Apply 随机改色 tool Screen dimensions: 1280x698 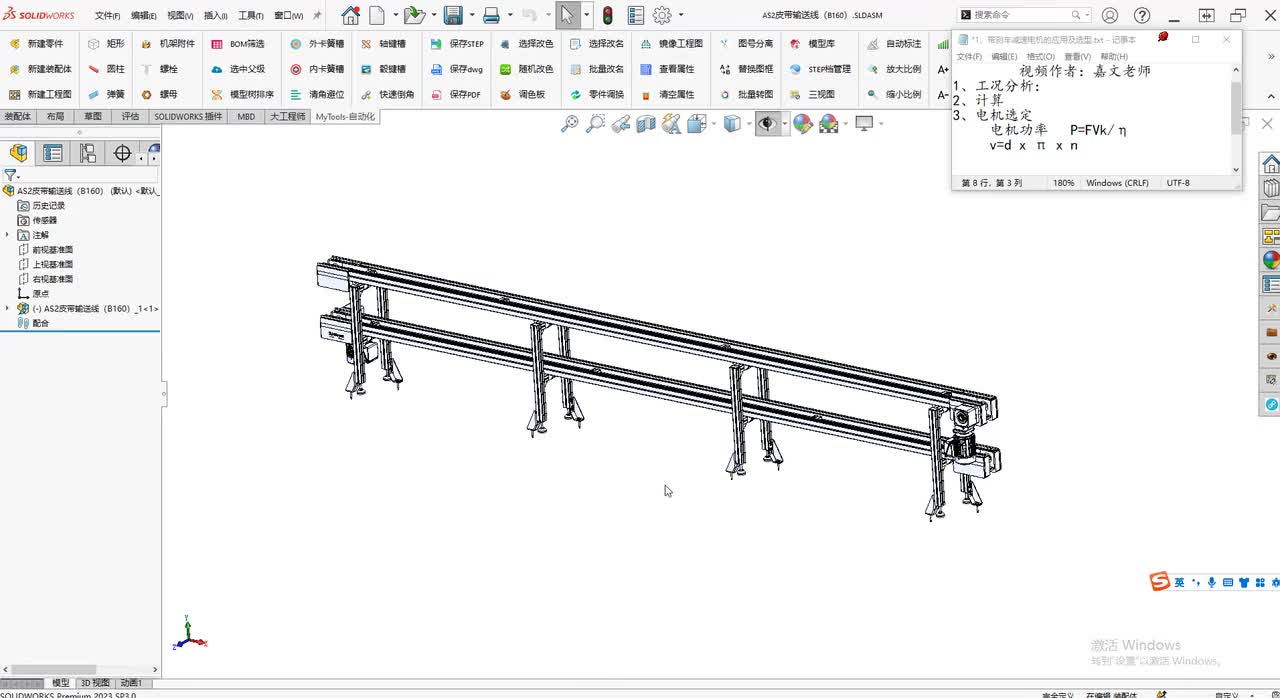[x=526, y=69]
